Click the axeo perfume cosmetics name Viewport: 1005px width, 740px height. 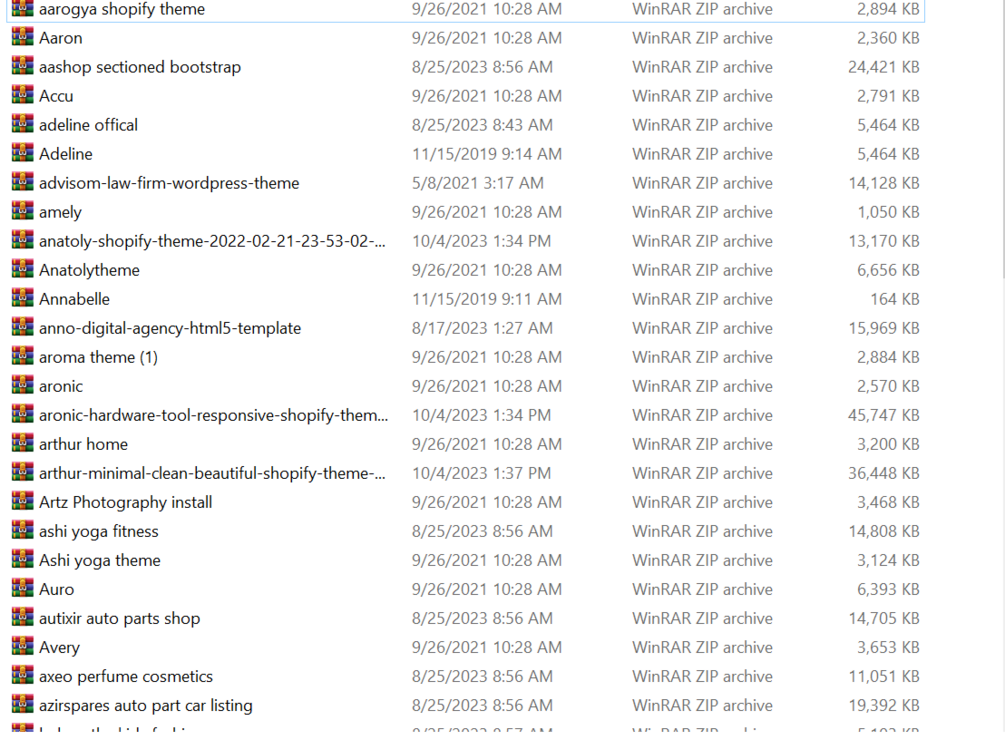pos(126,677)
